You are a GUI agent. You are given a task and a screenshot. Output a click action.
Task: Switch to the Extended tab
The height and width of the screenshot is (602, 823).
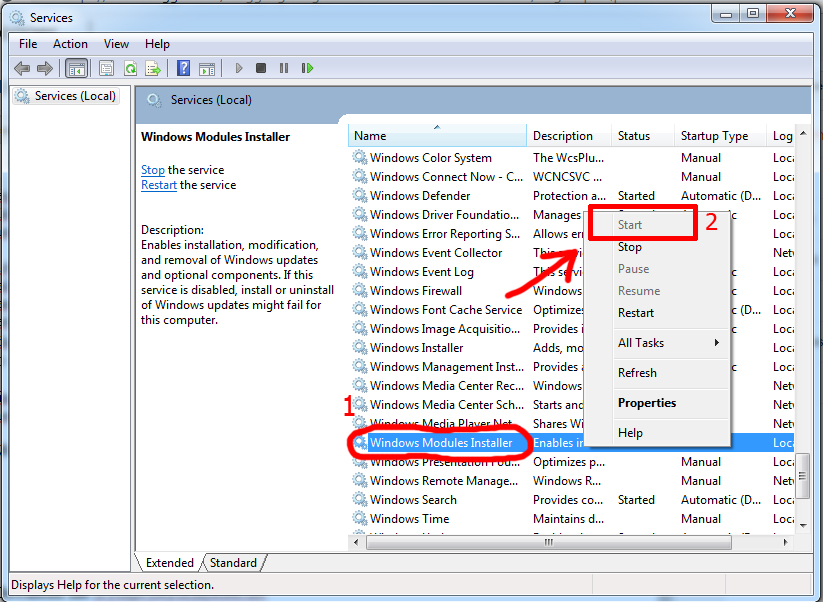click(x=170, y=563)
